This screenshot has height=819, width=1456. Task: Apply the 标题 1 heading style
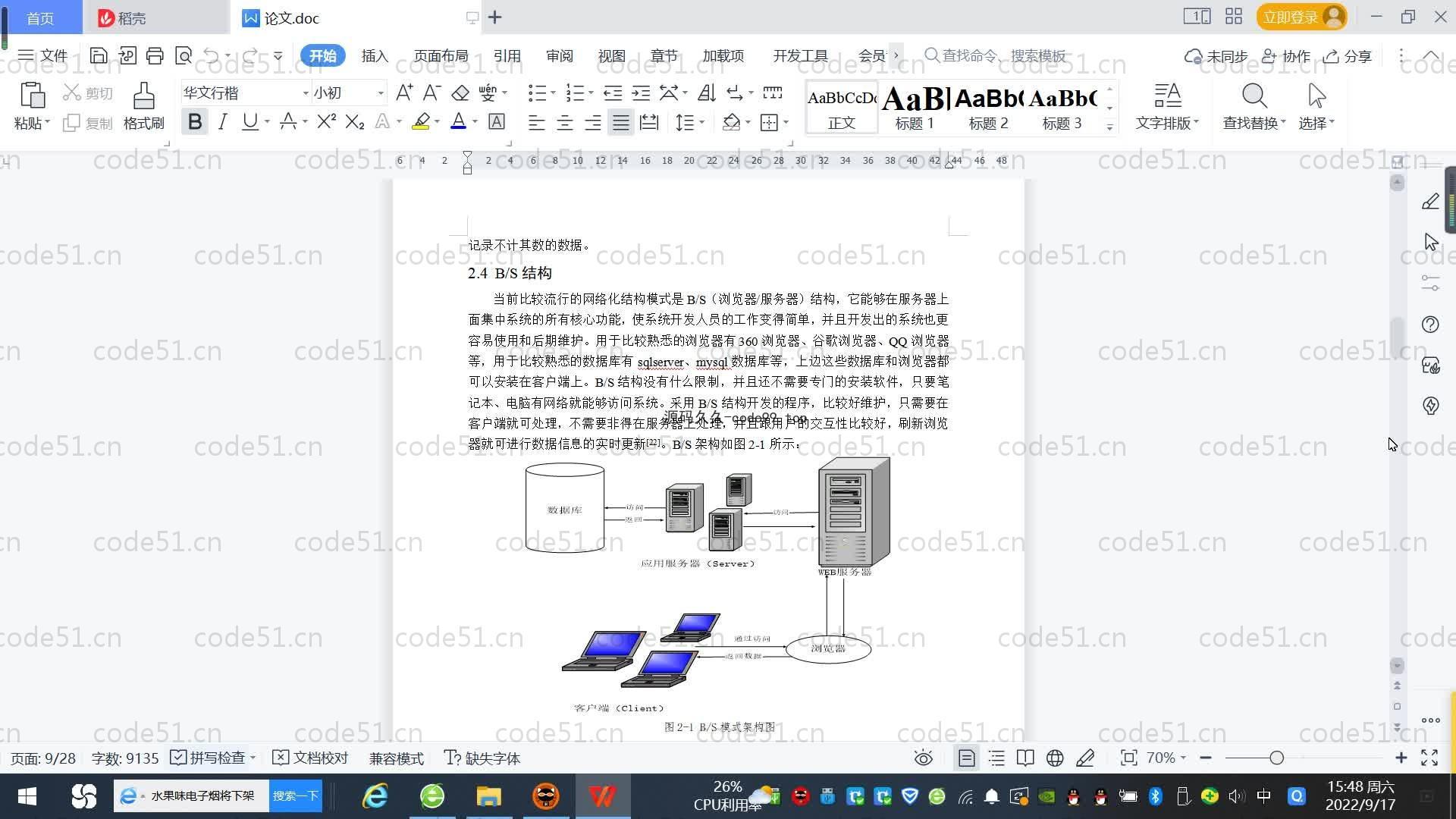915,107
